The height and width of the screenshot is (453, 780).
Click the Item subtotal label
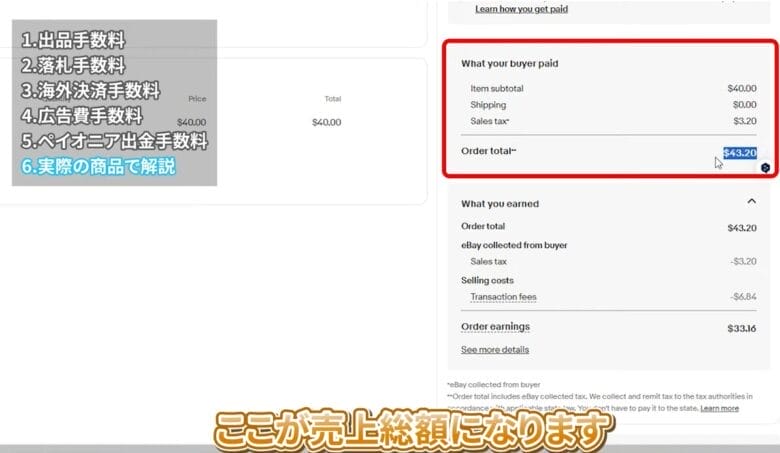click(x=496, y=88)
